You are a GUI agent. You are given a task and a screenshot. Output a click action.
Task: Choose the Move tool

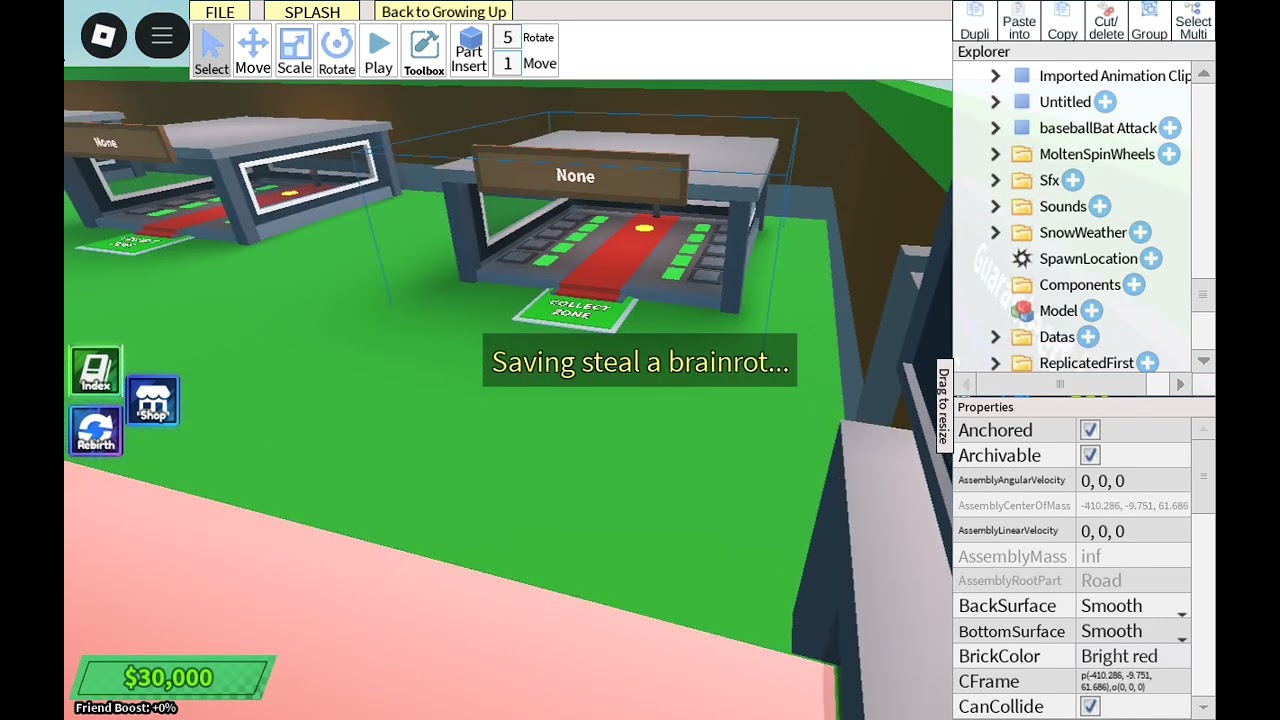pyautogui.click(x=252, y=51)
